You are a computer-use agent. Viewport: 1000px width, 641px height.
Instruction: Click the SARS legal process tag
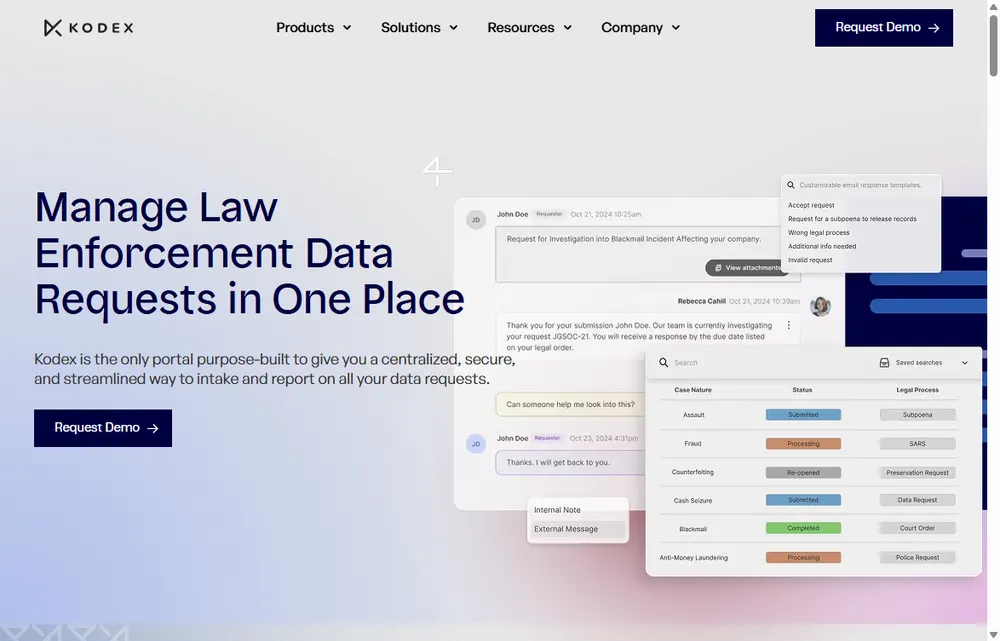coord(917,444)
